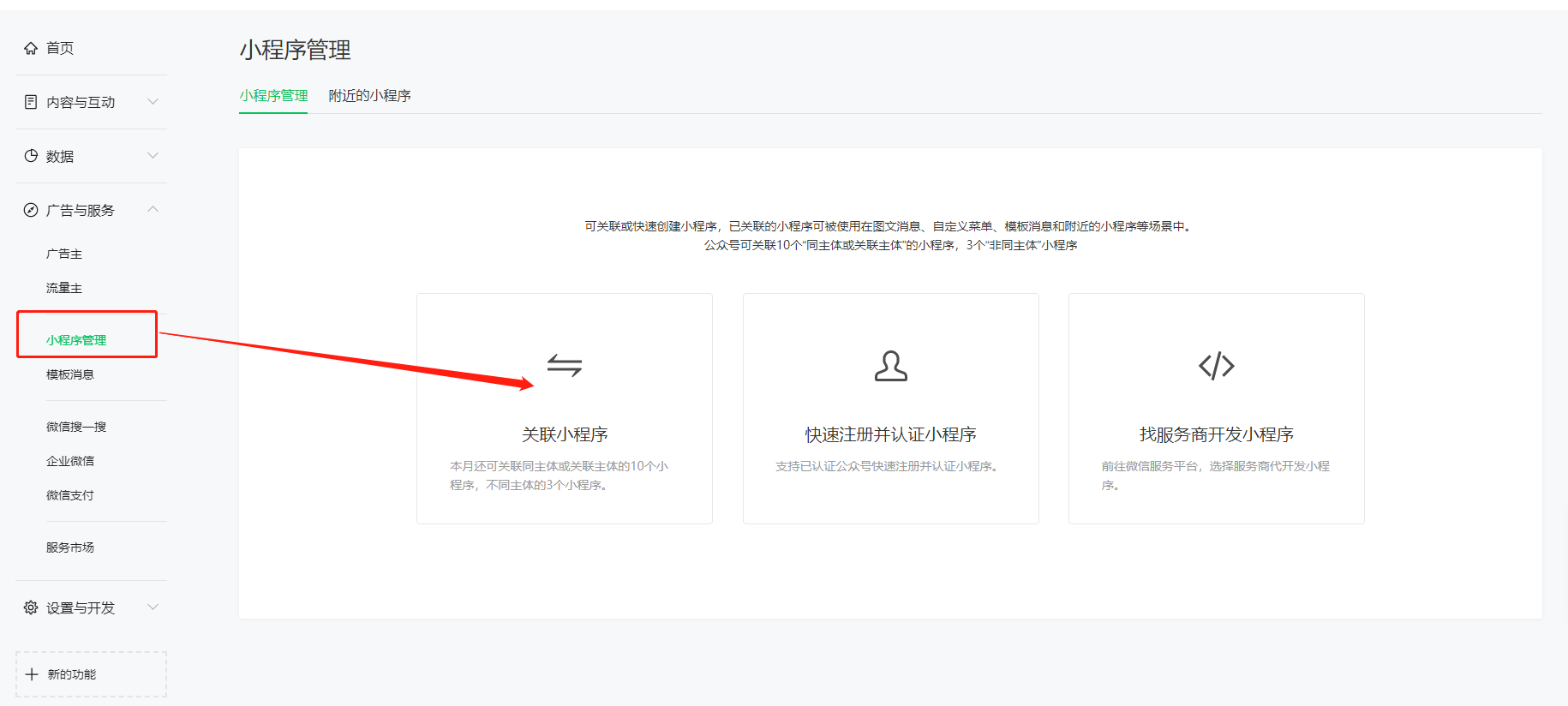The width and height of the screenshot is (1568, 706).
Task: Open 服务市场 sidebar entry
Action: 70,547
